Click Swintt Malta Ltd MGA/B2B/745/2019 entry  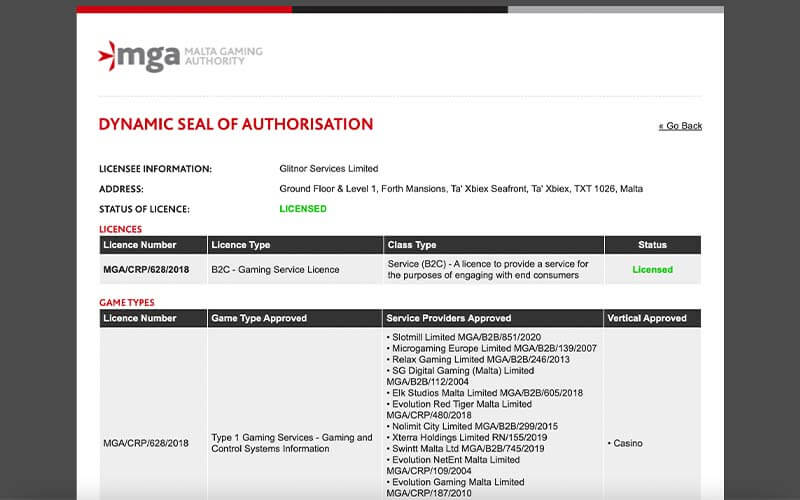point(465,448)
